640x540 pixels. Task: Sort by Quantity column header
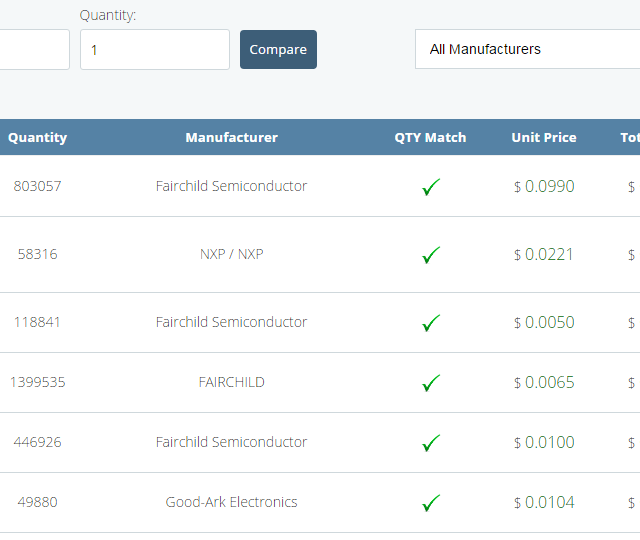[38, 138]
